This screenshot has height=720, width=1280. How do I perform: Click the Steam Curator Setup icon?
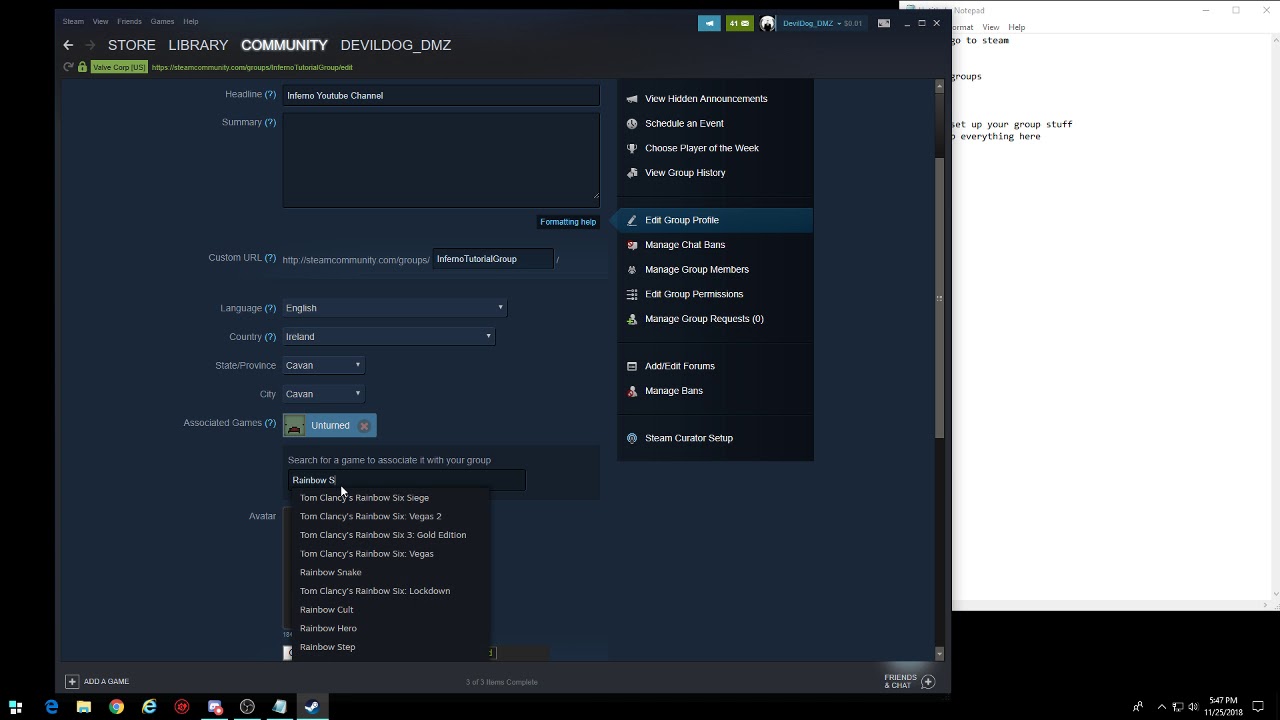(x=631, y=438)
